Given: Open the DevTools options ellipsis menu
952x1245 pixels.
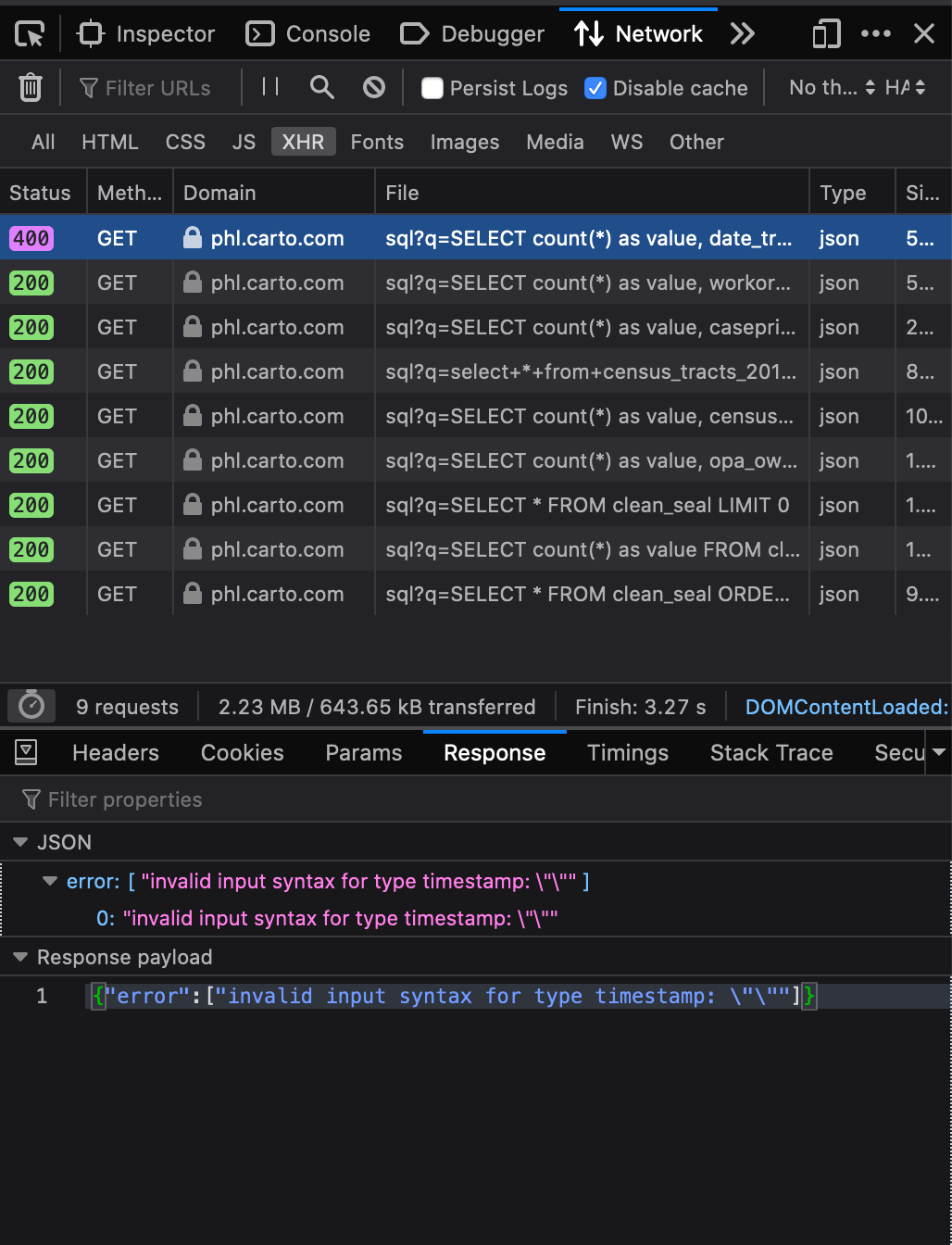Looking at the screenshot, I should point(875,34).
